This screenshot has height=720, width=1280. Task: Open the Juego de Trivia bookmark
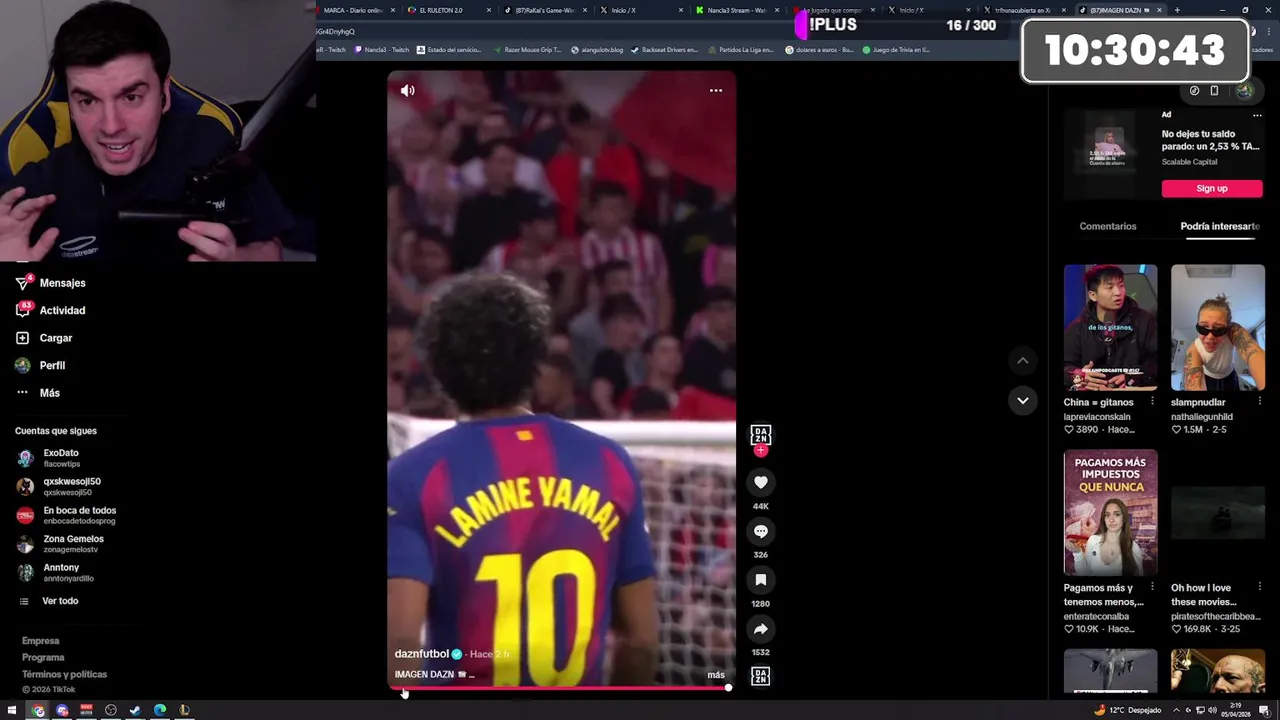896,49
